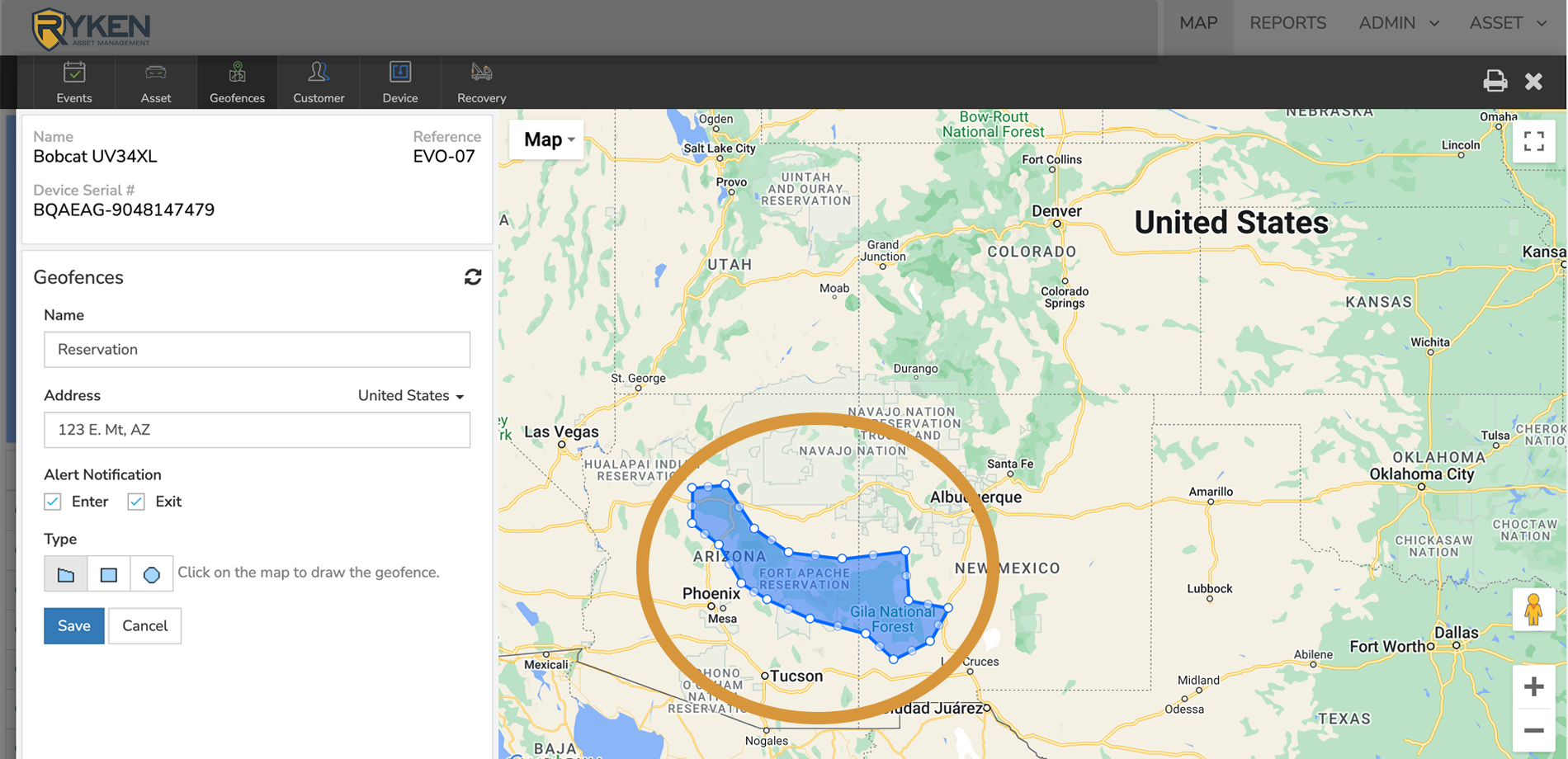Toggle the map fullscreen control
The image size is (1568, 759).
pos(1535,142)
